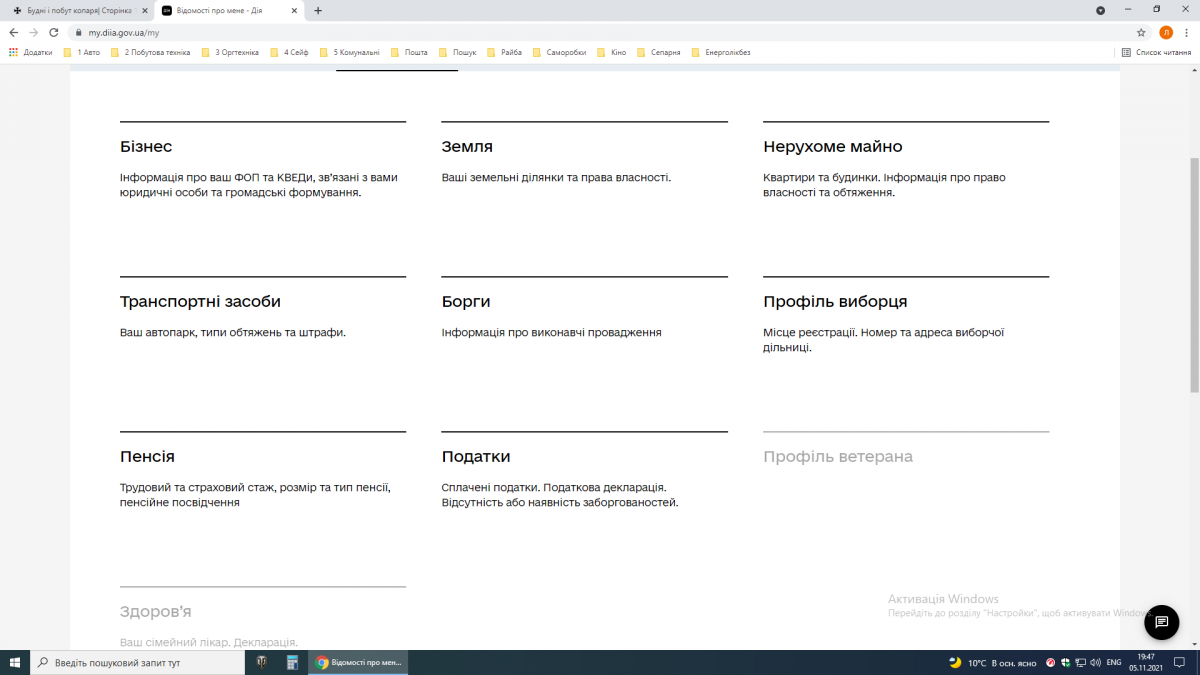Open the new tab plus button
Viewport: 1200px width, 675px height.
(x=318, y=10)
